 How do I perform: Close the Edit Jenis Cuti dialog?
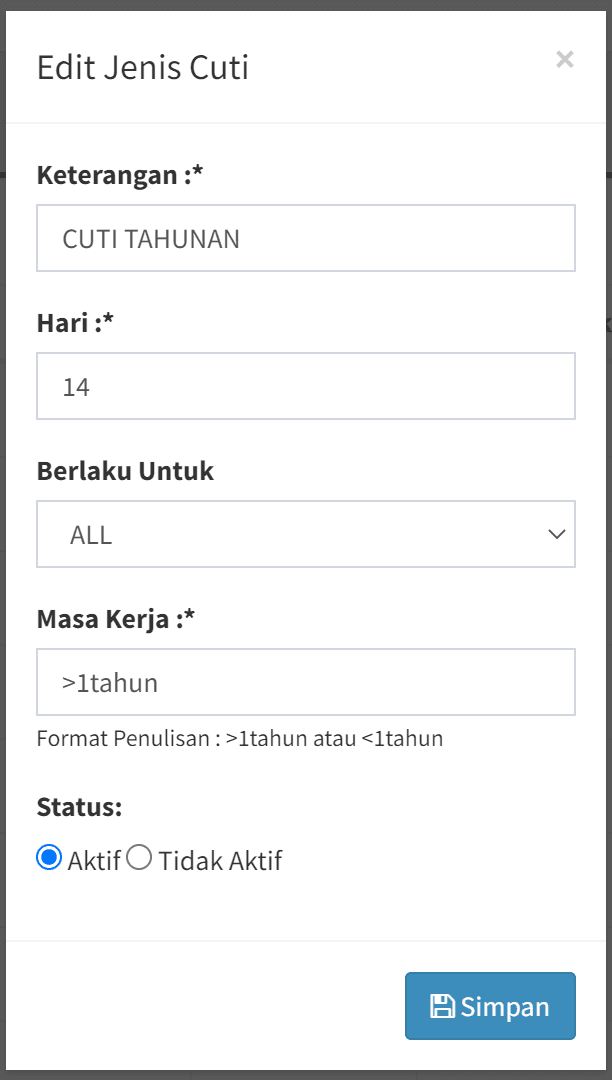point(565,60)
